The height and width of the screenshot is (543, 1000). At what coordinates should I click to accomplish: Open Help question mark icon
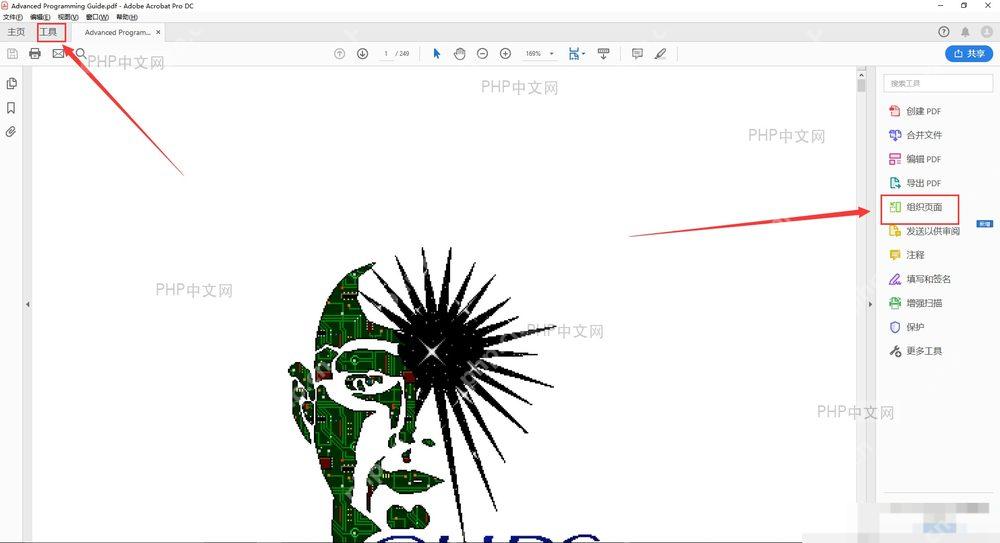tap(944, 32)
